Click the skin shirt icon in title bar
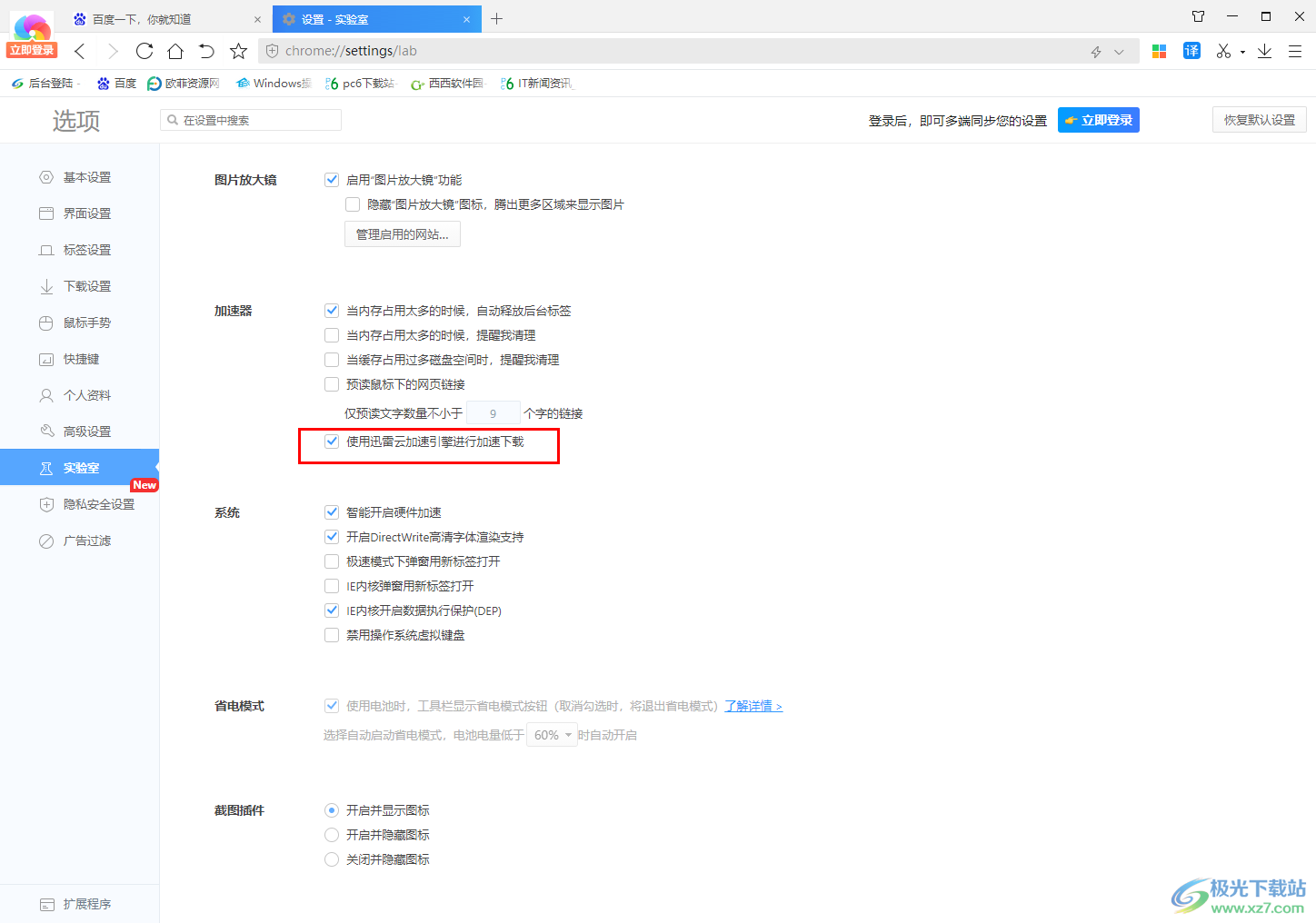This screenshot has height=923, width=1316. [1198, 16]
